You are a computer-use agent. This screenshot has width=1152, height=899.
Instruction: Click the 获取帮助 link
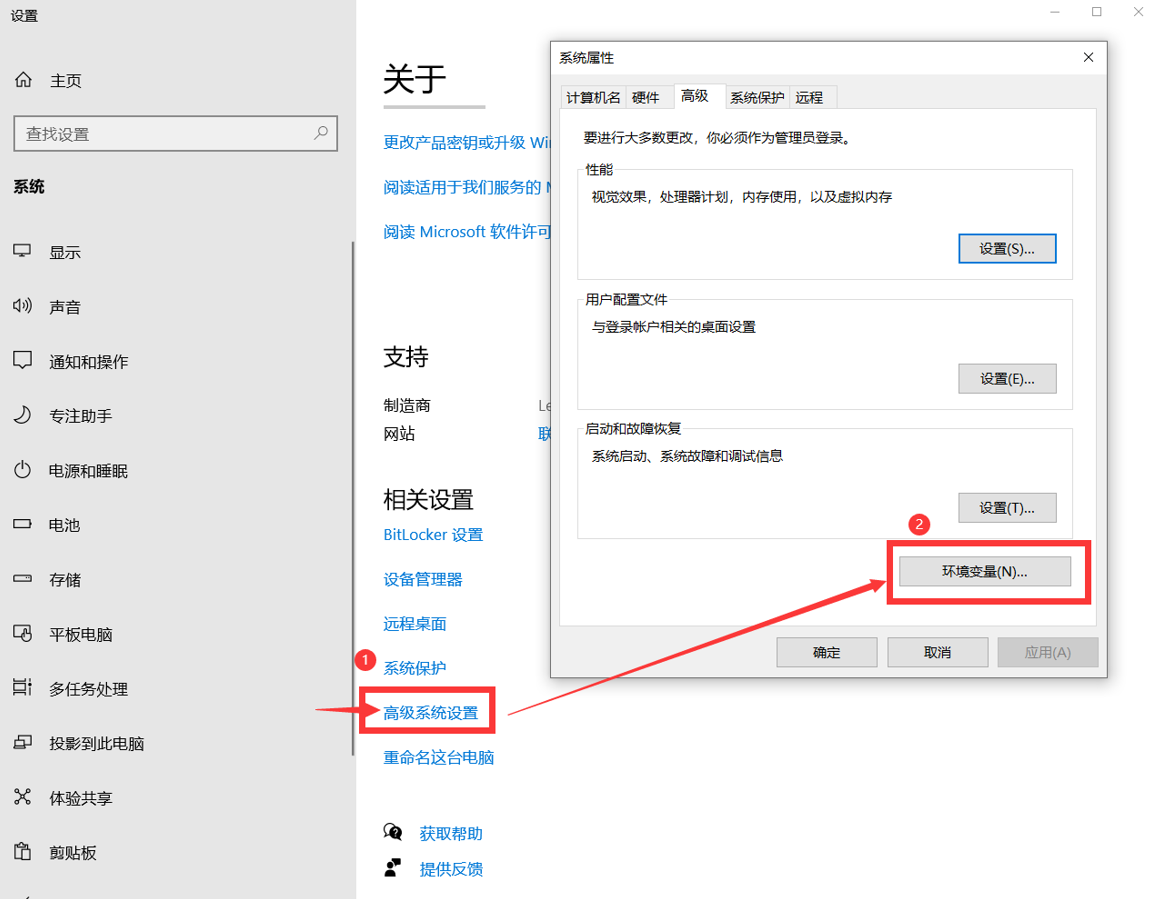point(451,834)
